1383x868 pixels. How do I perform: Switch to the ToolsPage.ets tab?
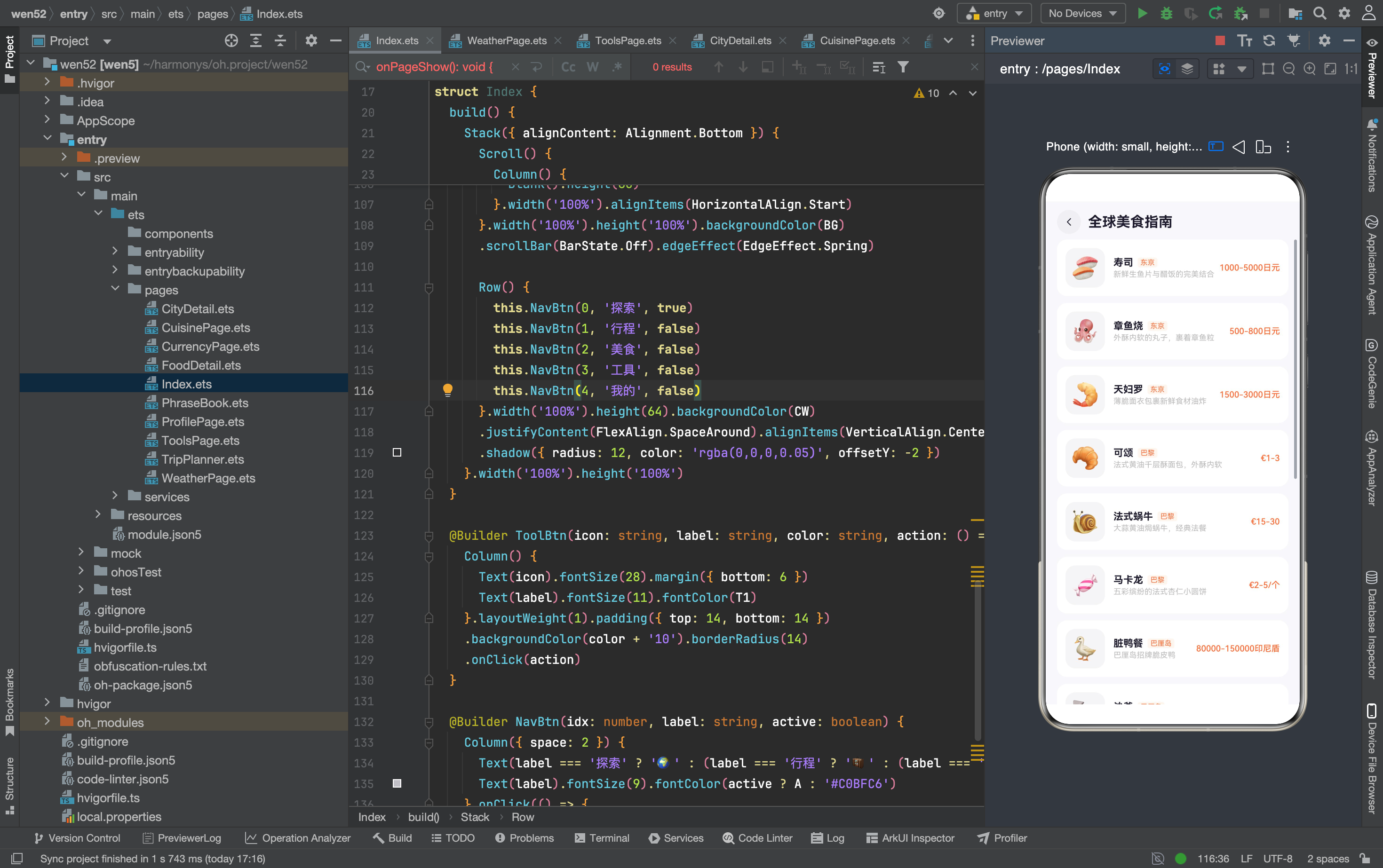tap(627, 40)
